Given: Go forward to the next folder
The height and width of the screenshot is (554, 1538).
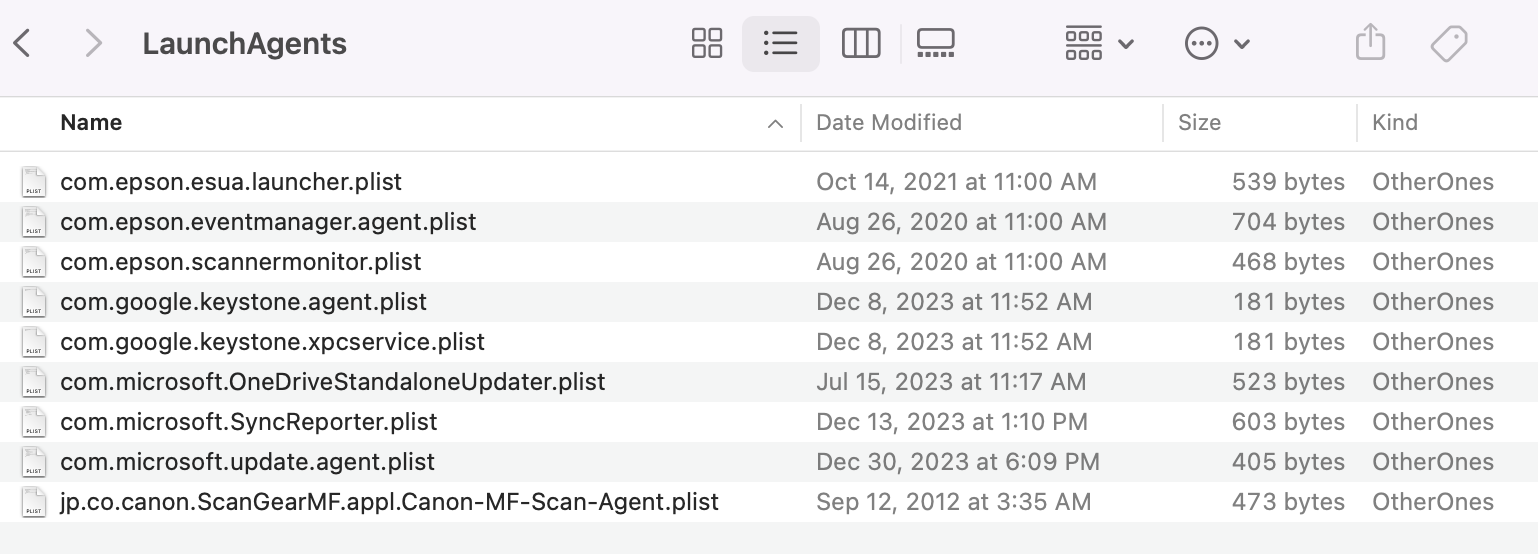Looking at the screenshot, I should pyautogui.click(x=93, y=44).
